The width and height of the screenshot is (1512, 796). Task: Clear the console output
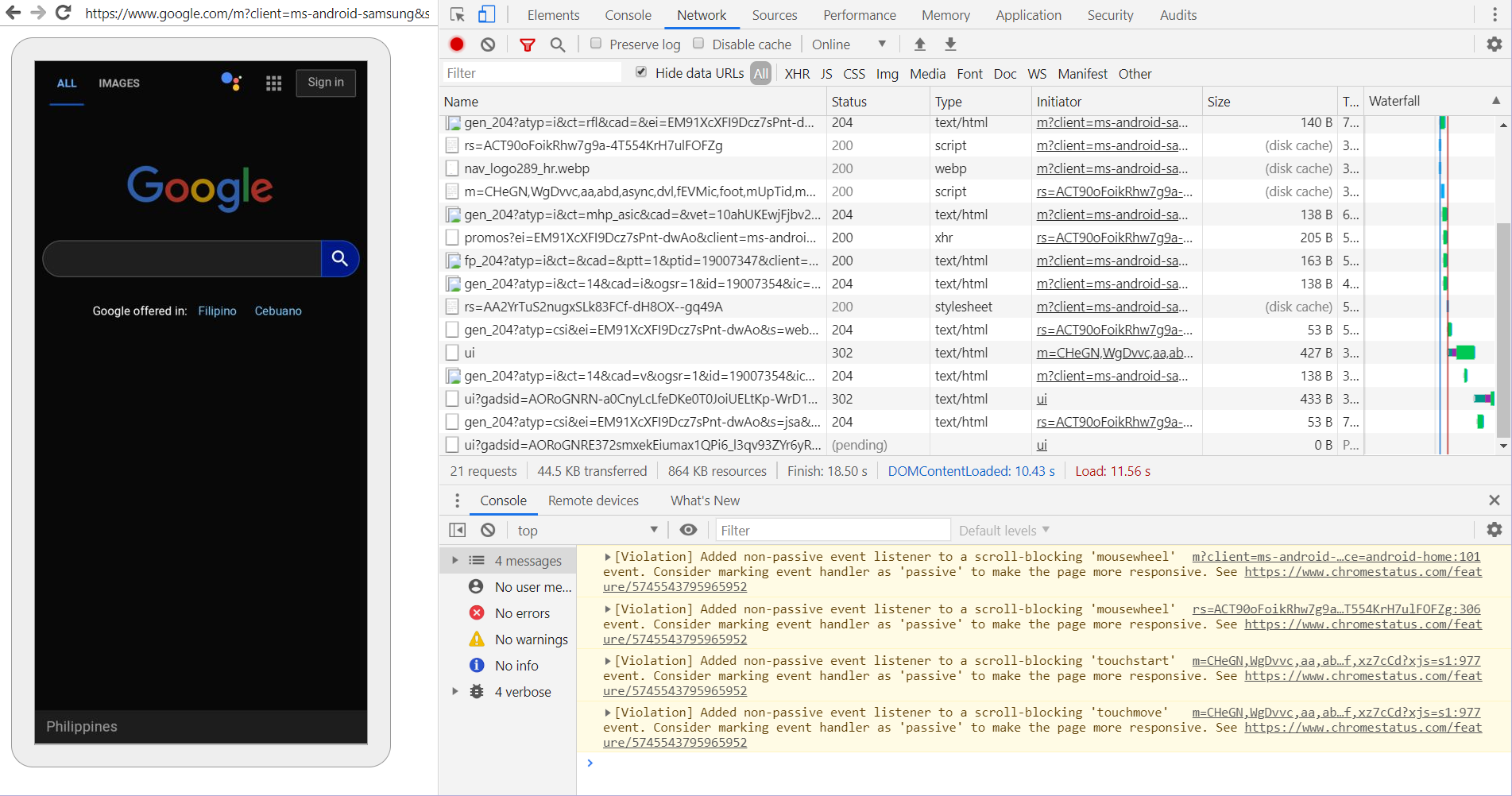point(488,530)
